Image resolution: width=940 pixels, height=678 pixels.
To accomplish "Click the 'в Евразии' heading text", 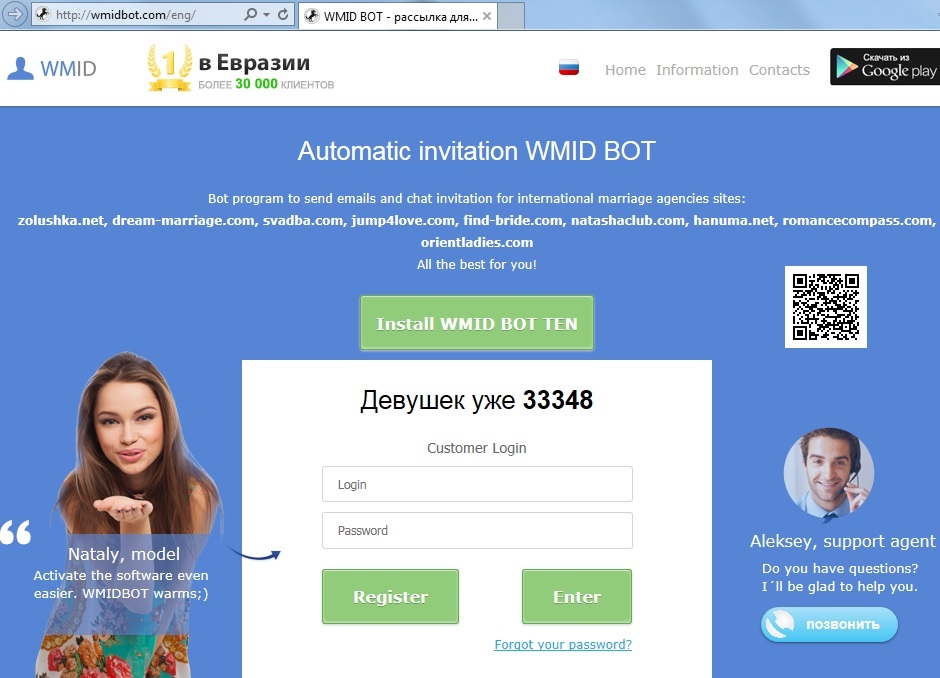I will click(254, 62).
